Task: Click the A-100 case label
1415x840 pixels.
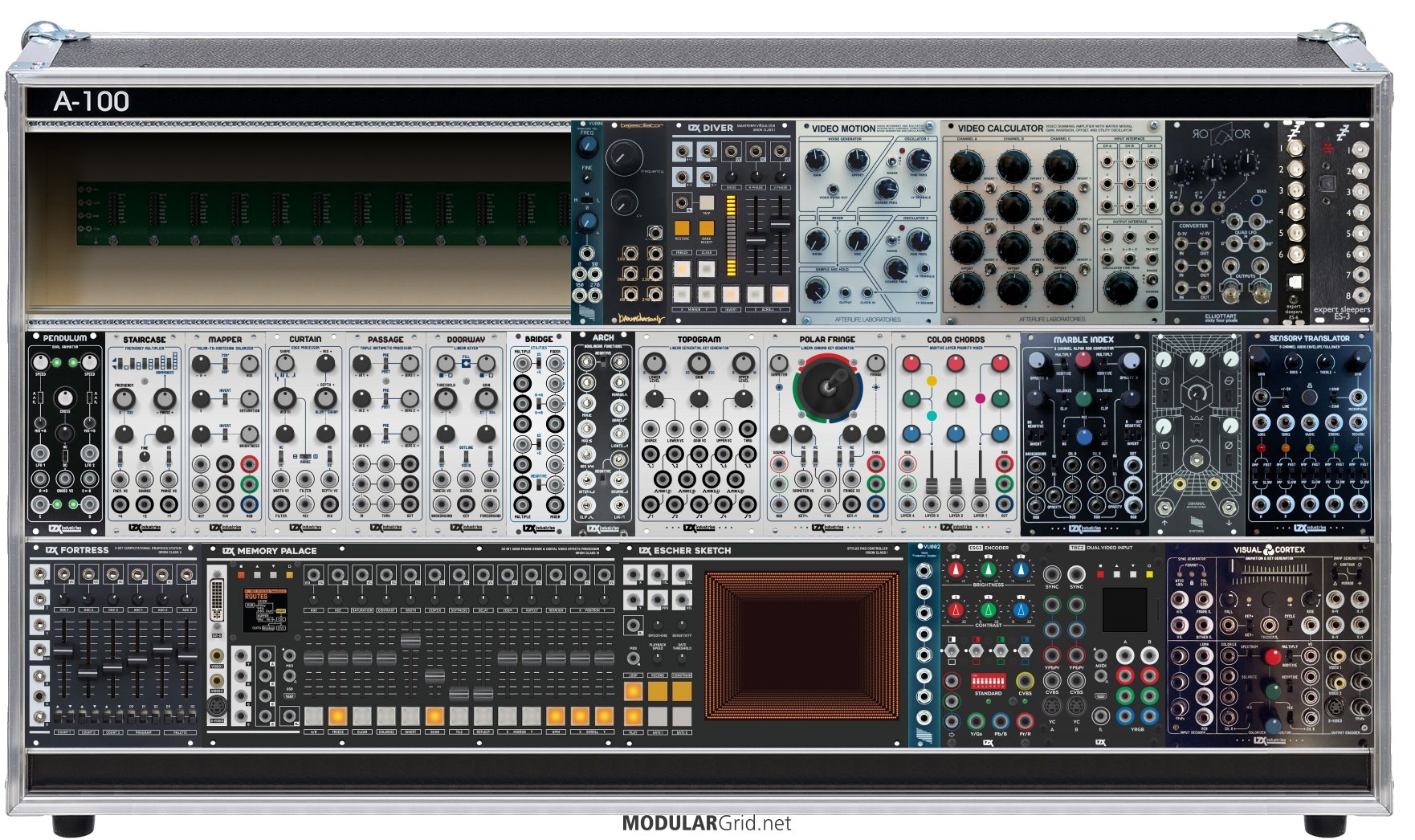Action: point(92,101)
